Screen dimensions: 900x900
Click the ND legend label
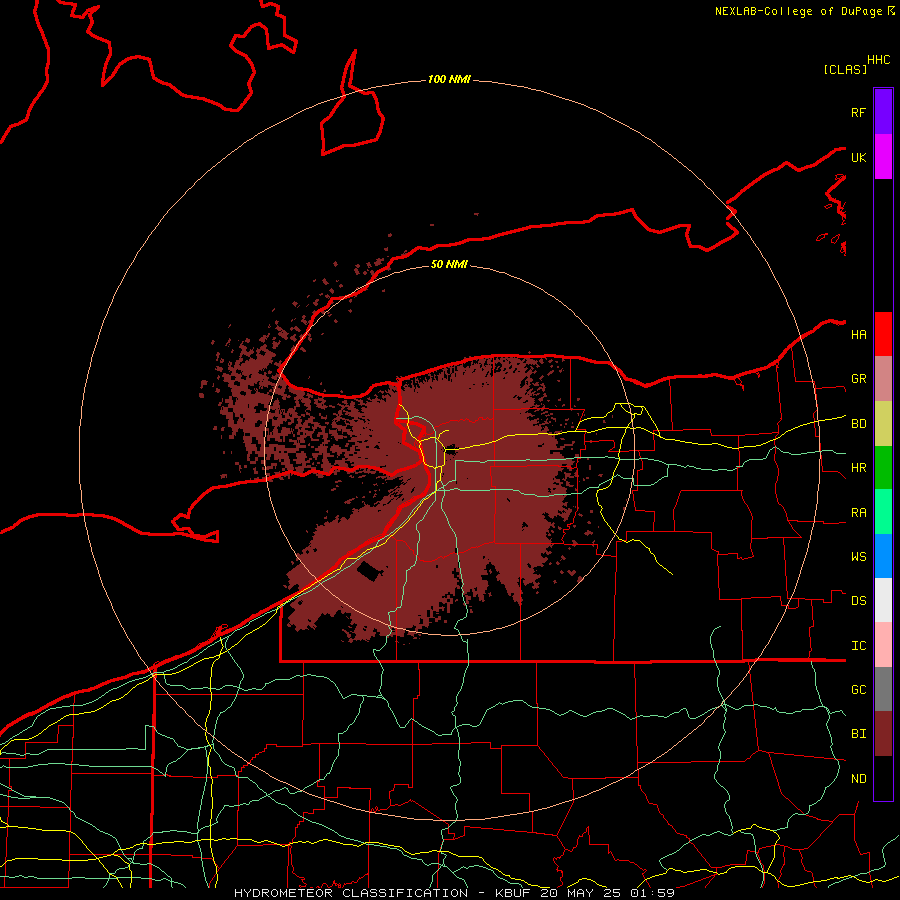[859, 779]
